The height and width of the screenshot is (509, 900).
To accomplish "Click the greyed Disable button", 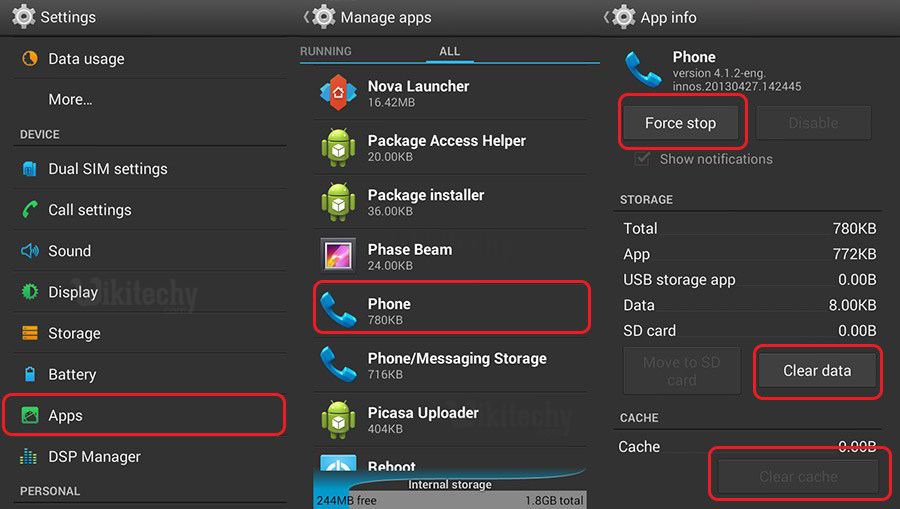I will [813, 123].
